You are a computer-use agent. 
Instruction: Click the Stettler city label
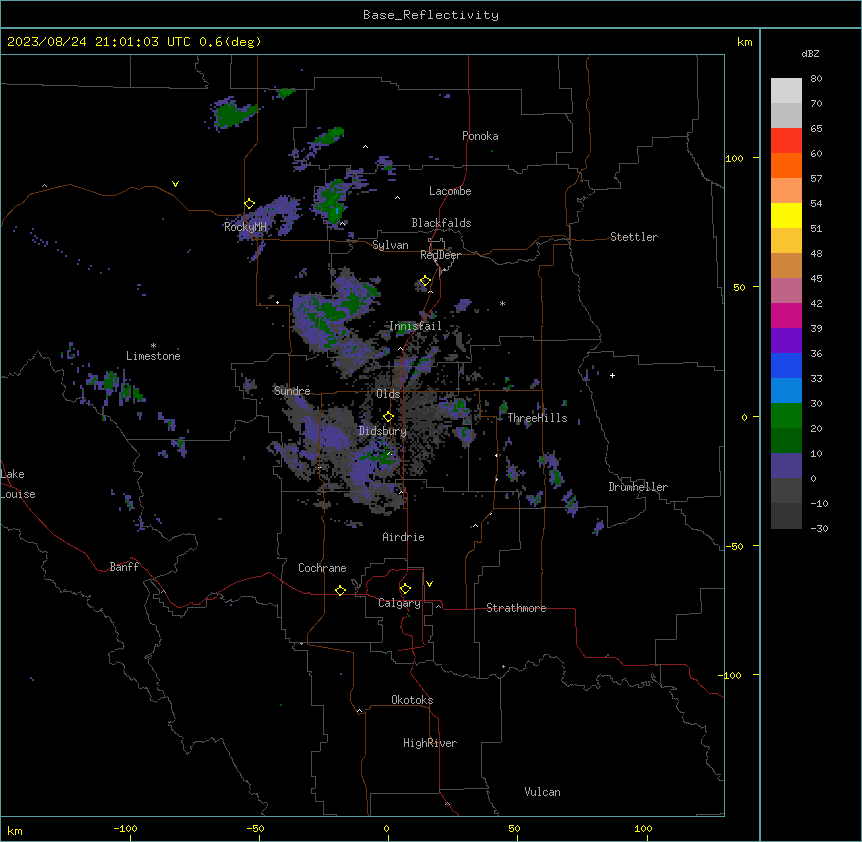coord(634,237)
